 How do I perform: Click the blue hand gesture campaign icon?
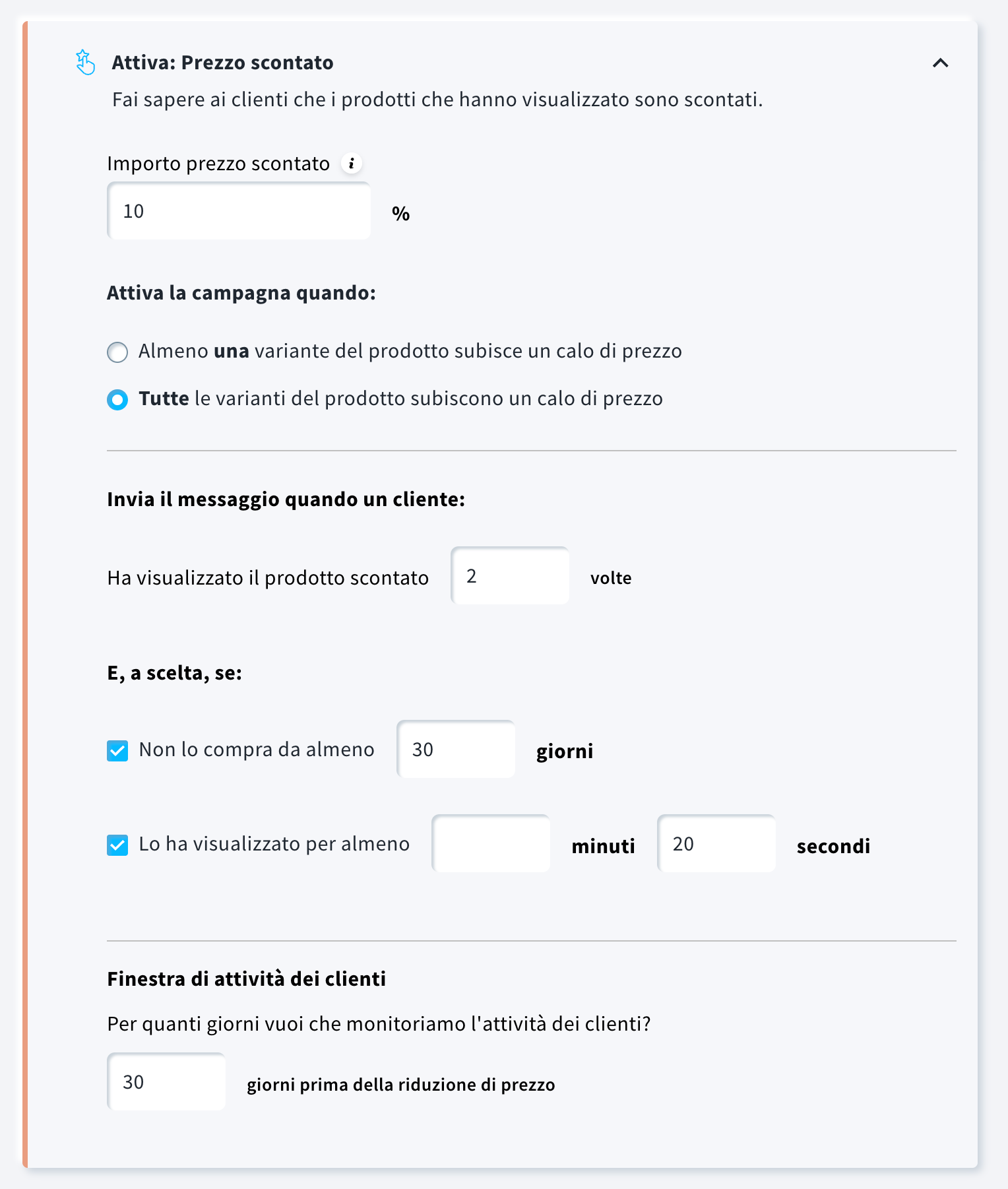(x=86, y=63)
